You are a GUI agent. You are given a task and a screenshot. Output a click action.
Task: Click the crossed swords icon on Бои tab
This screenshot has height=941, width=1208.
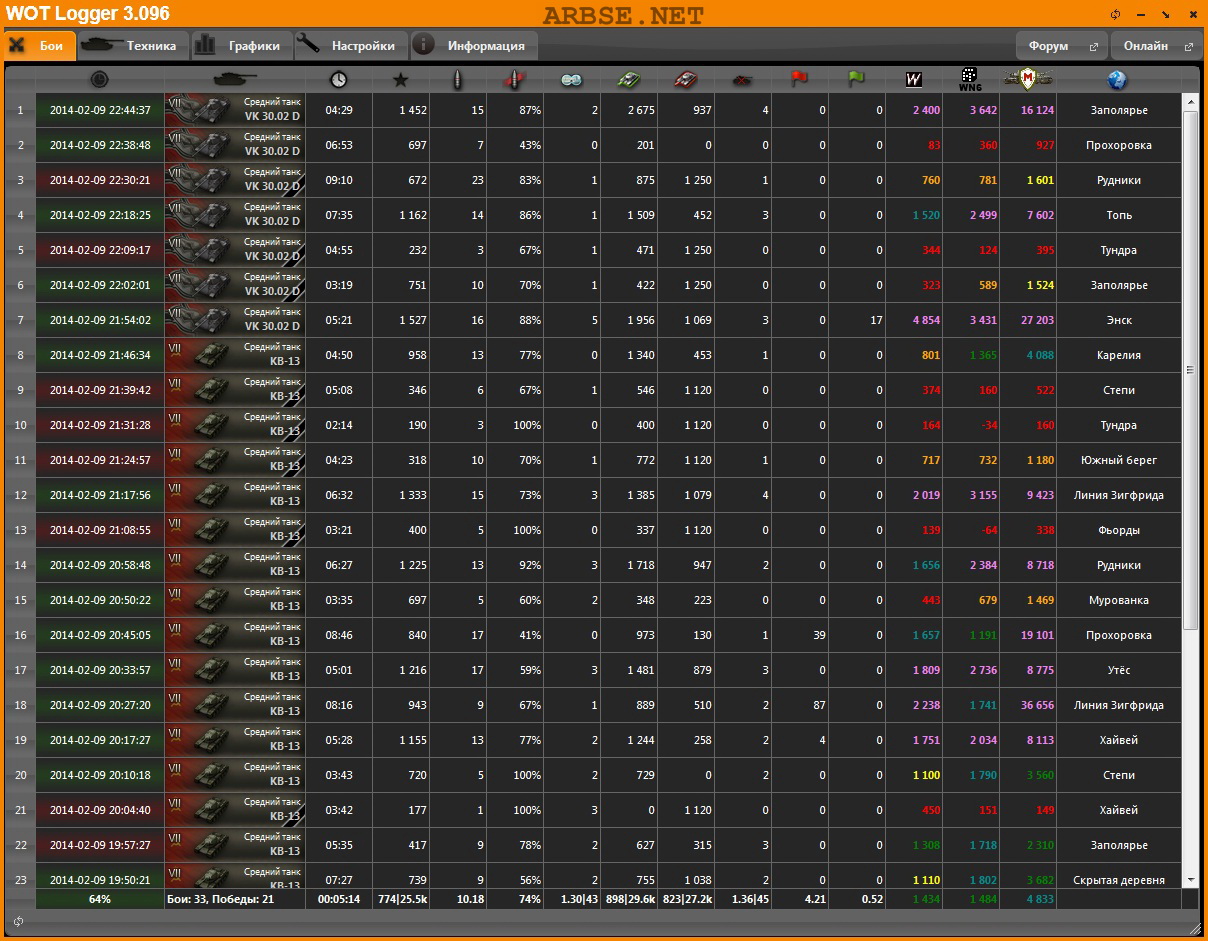(17, 46)
